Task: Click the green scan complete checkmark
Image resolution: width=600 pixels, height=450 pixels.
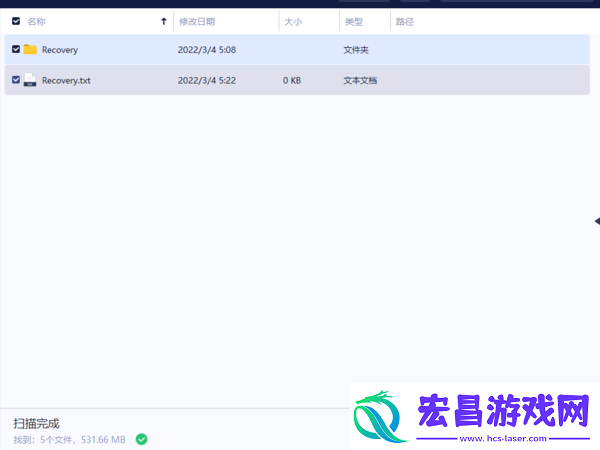Action: [x=142, y=439]
